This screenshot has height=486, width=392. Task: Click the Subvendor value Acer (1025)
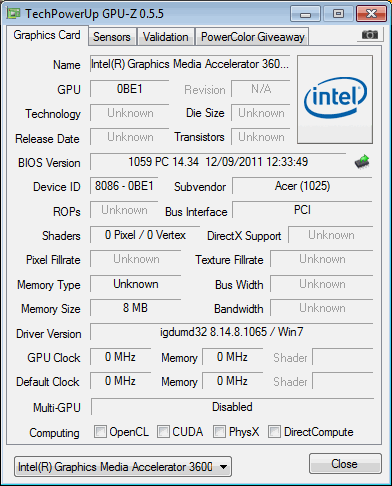tap(302, 186)
